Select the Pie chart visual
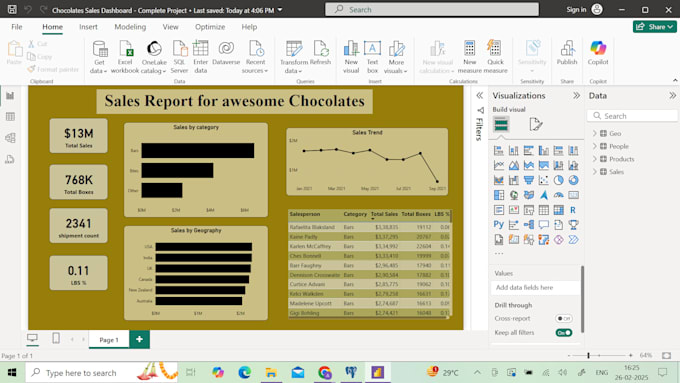The height and width of the screenshot is (383, 680). tap(559, 180)
